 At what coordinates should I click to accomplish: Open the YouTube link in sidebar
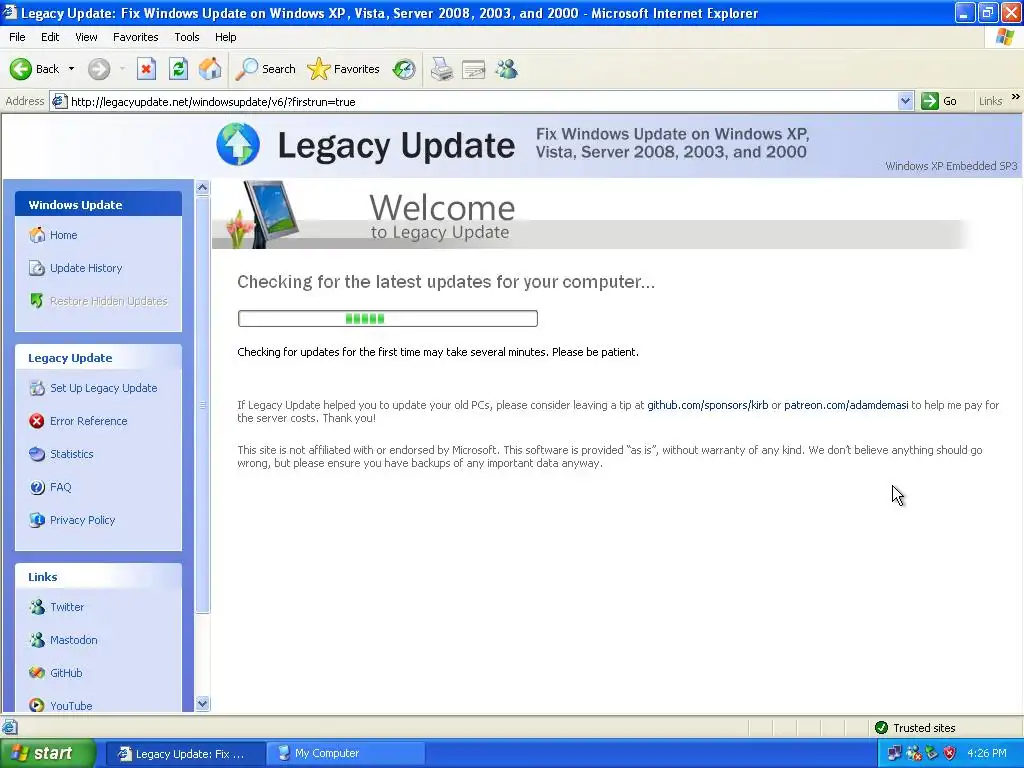point(71,706)
